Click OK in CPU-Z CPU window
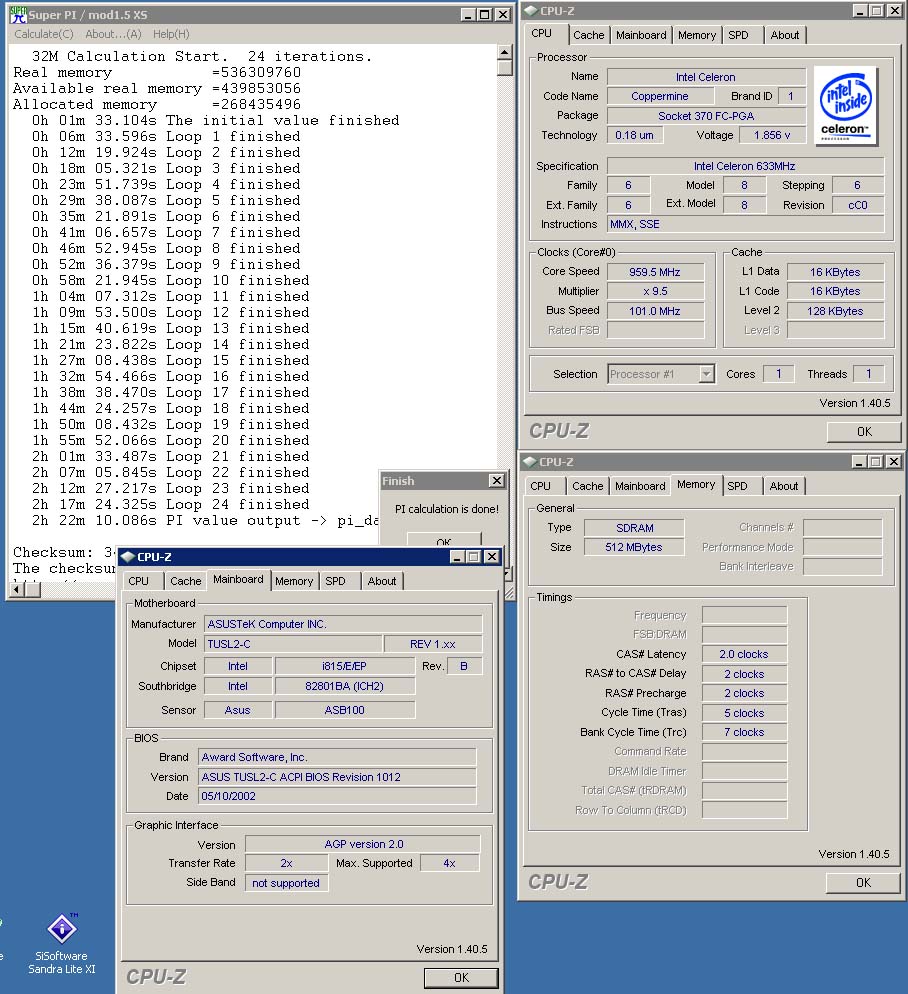908x994 pixels. click(x=864, y=432)
